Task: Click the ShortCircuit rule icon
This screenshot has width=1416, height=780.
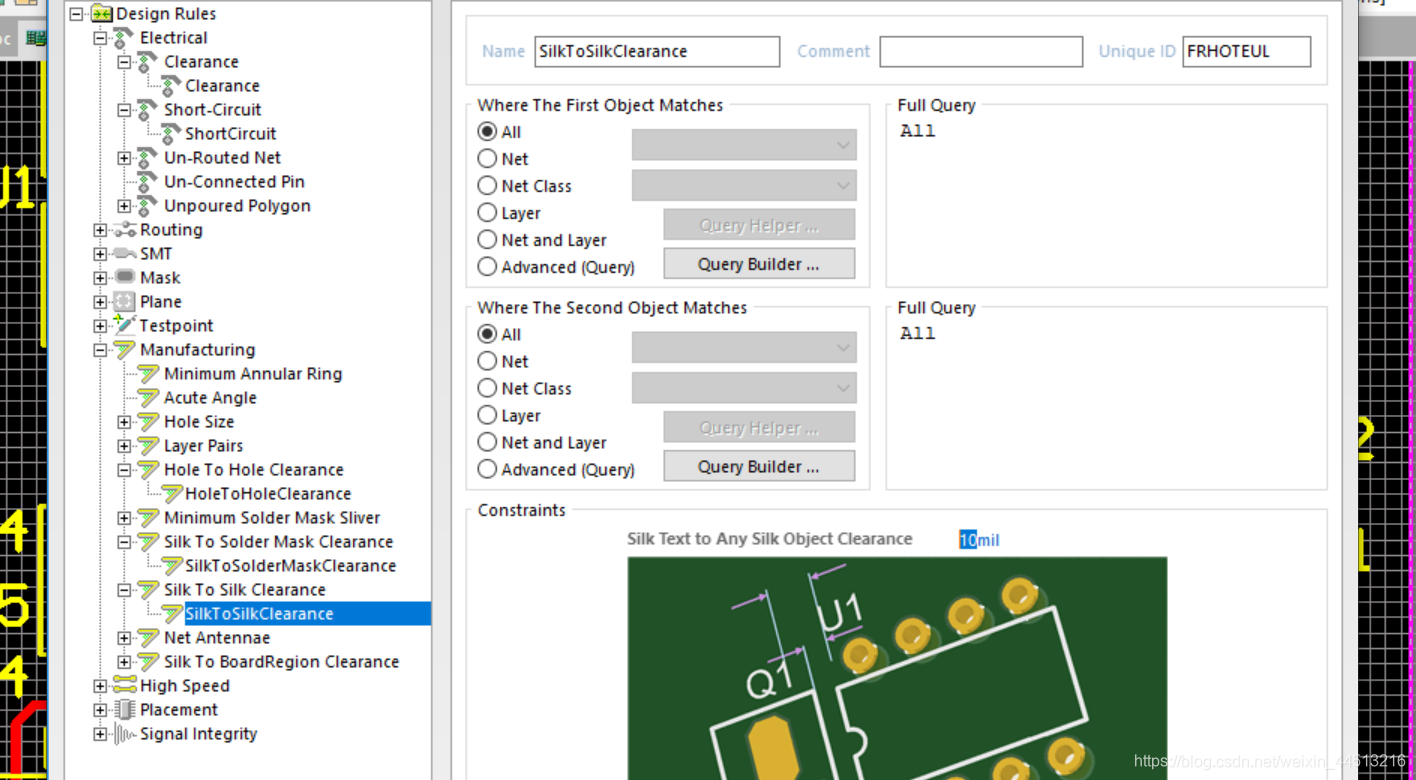Action: (x=171, y=134)
